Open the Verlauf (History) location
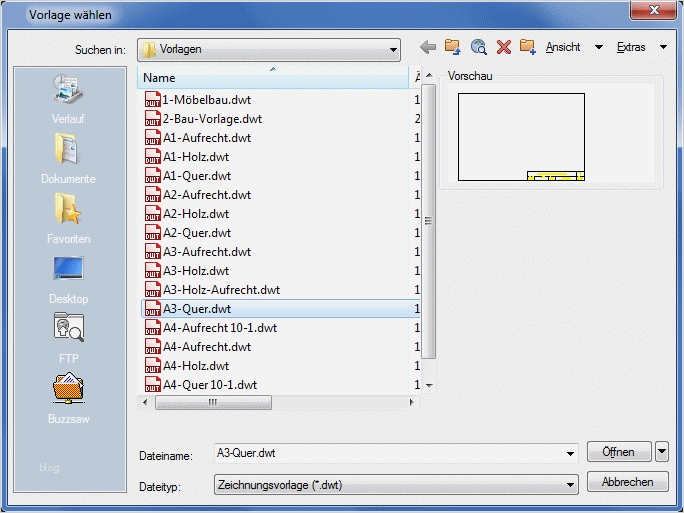The width and height of the screenshot is (684, 513). click(68, 99)
